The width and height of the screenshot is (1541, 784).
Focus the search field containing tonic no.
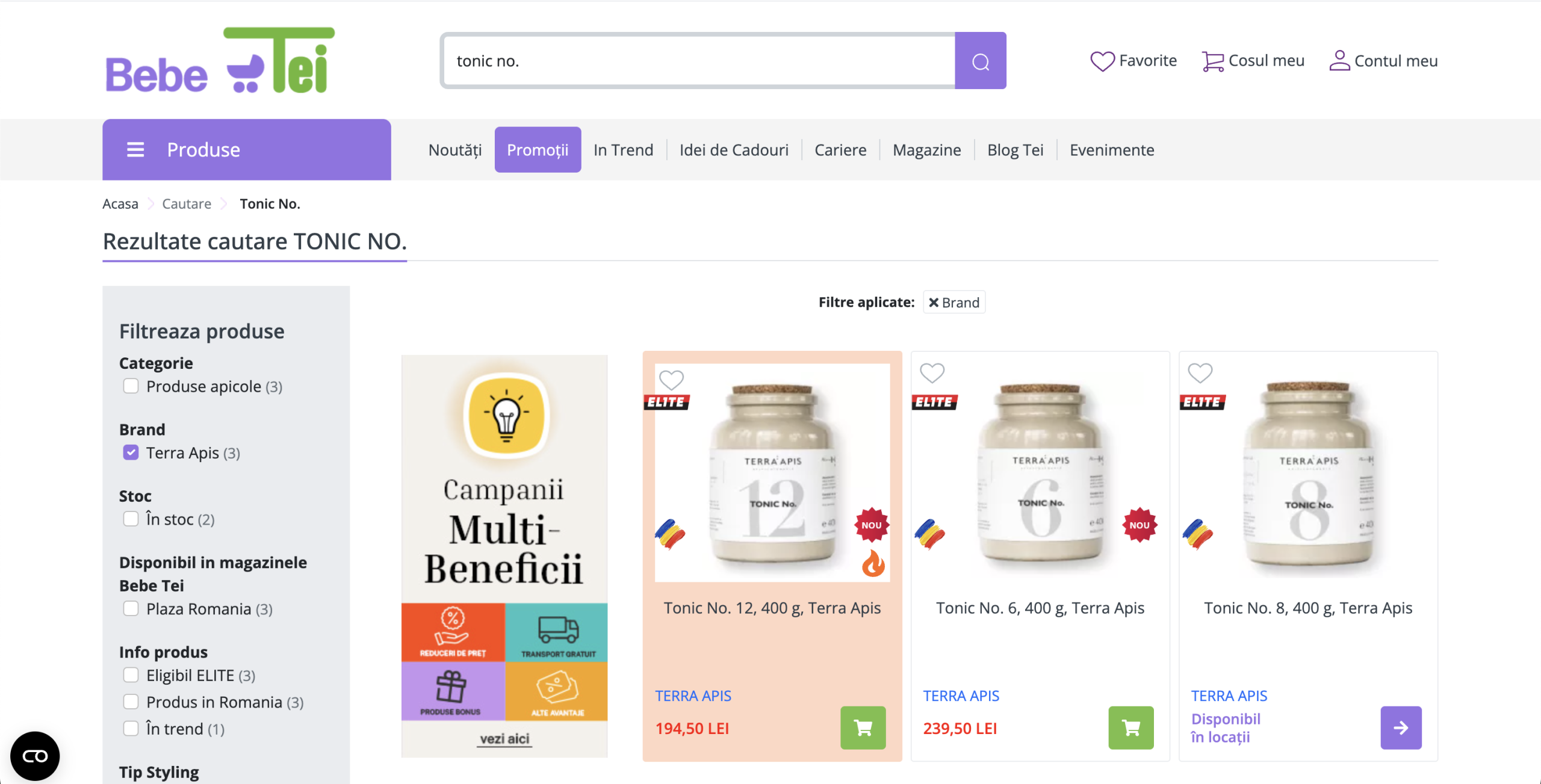pos(698,61)
